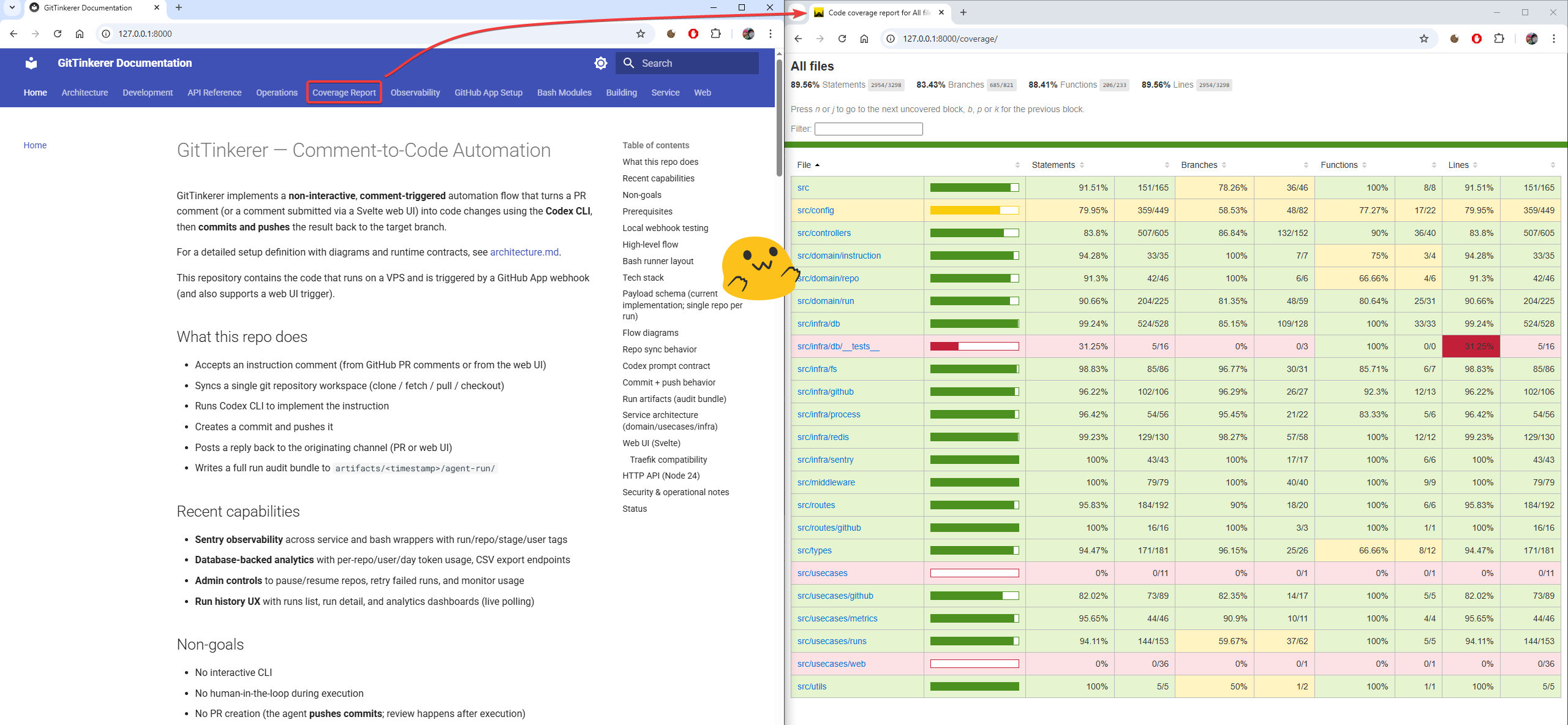Bookmark the coverage page with the star icon
Image resolution: width=1568 pixels, height=725 pixels.
pos(1423,39)
